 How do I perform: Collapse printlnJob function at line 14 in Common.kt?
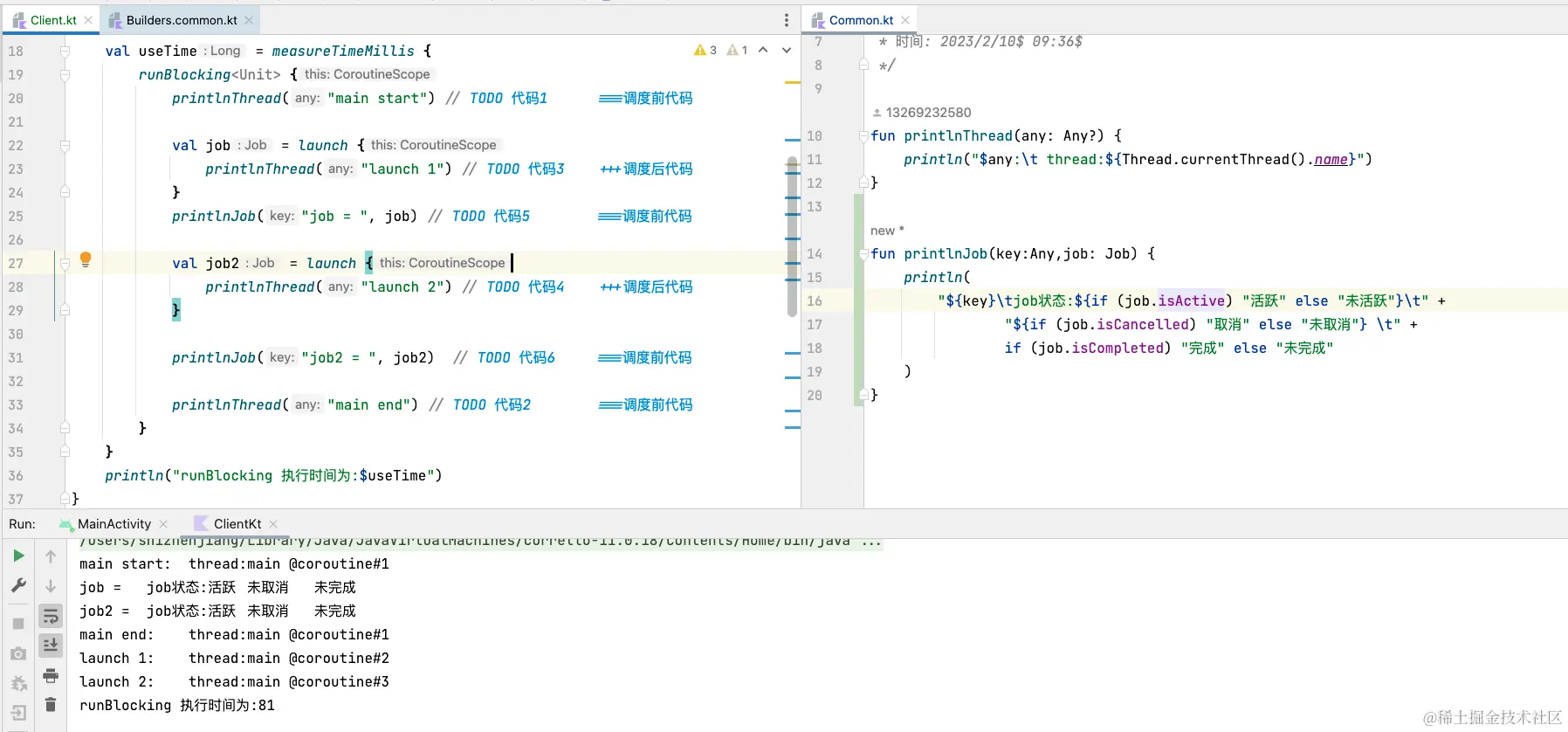863,254
